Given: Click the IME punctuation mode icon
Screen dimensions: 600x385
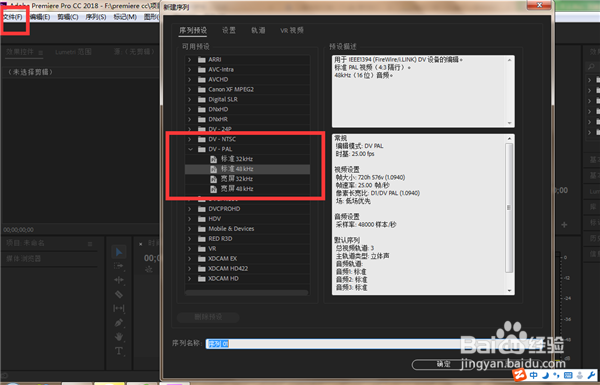Looking at the screenshot, I should coord(556,375).
